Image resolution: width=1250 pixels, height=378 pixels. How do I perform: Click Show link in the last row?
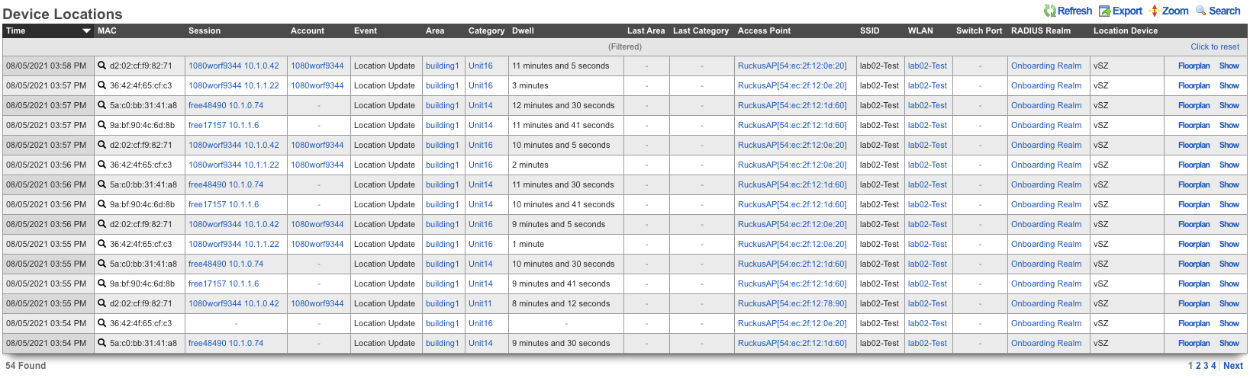click(1229, 343)
